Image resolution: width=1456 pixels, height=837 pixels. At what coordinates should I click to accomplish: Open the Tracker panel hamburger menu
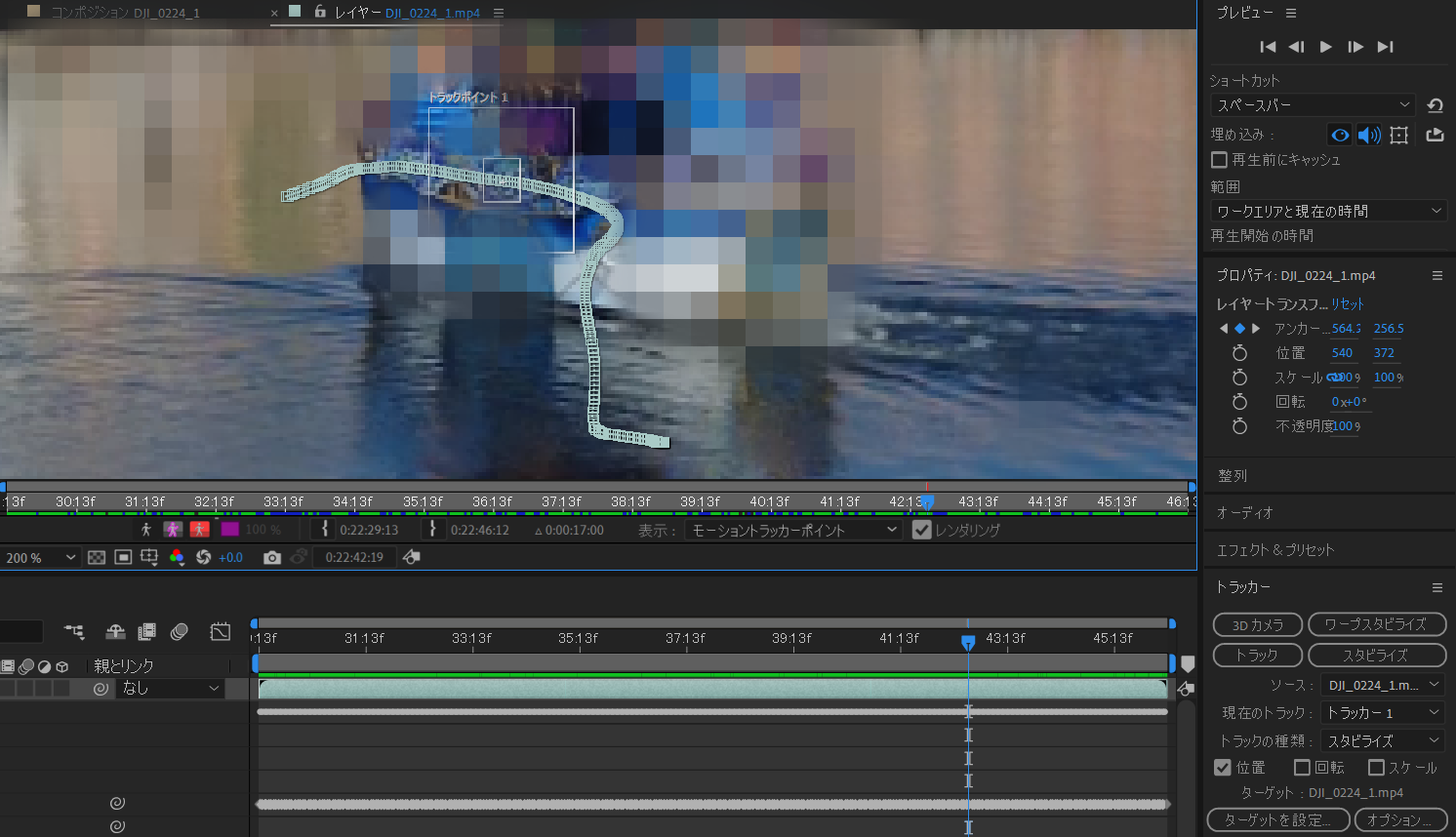click(1436, 586)
